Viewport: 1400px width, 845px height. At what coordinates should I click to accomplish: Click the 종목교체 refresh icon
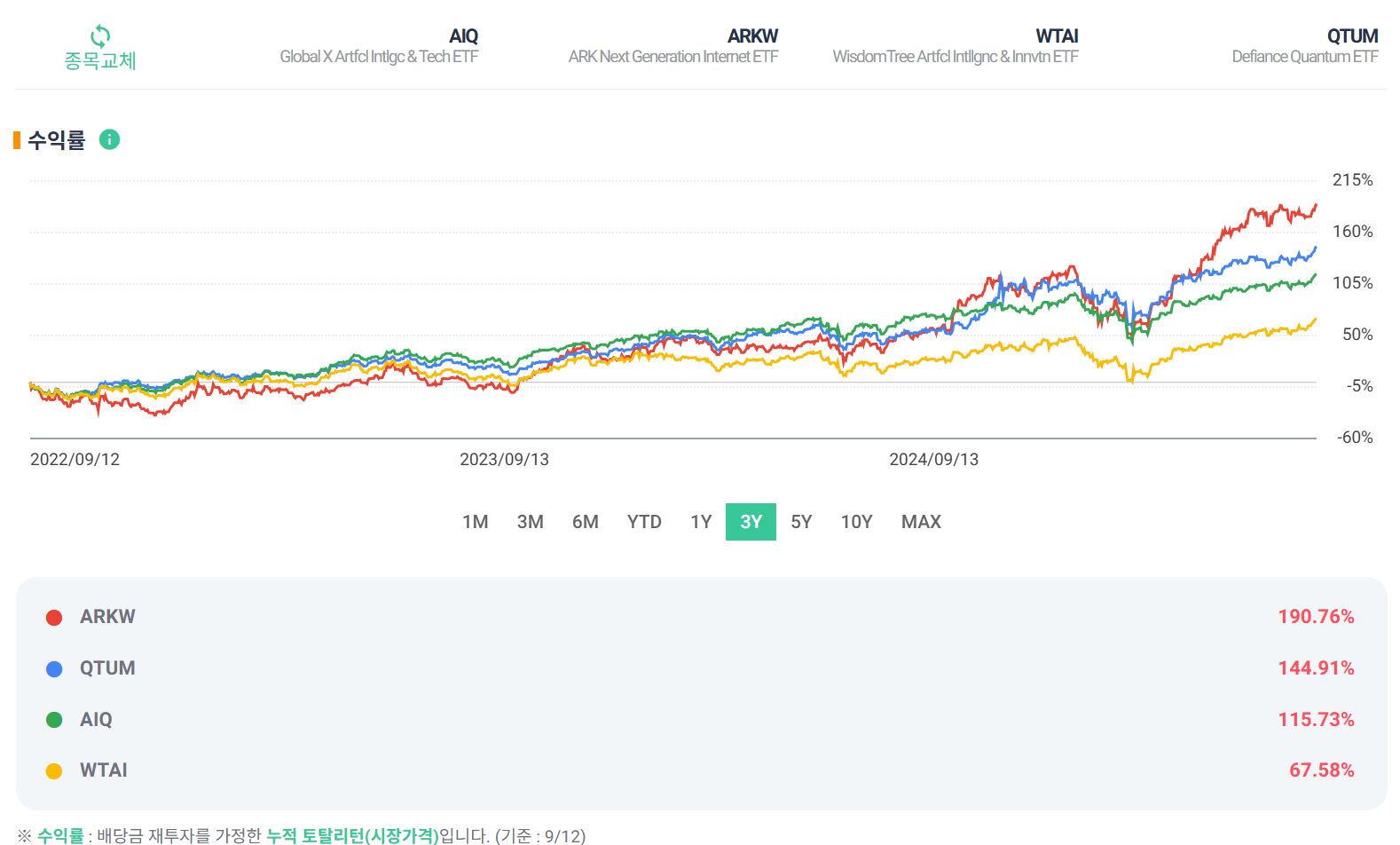pos(100,36)
